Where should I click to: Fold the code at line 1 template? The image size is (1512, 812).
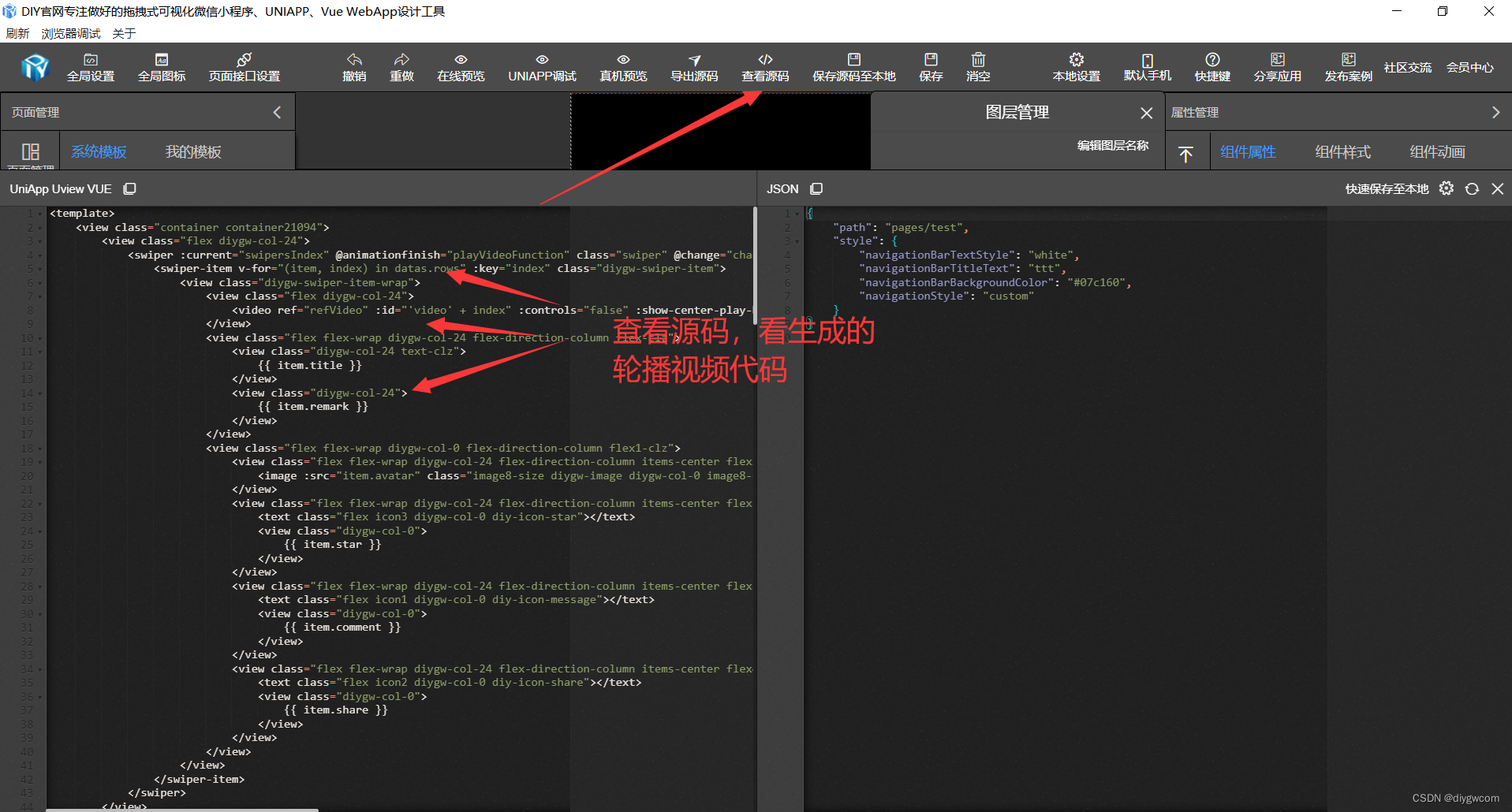click(40, 214)
